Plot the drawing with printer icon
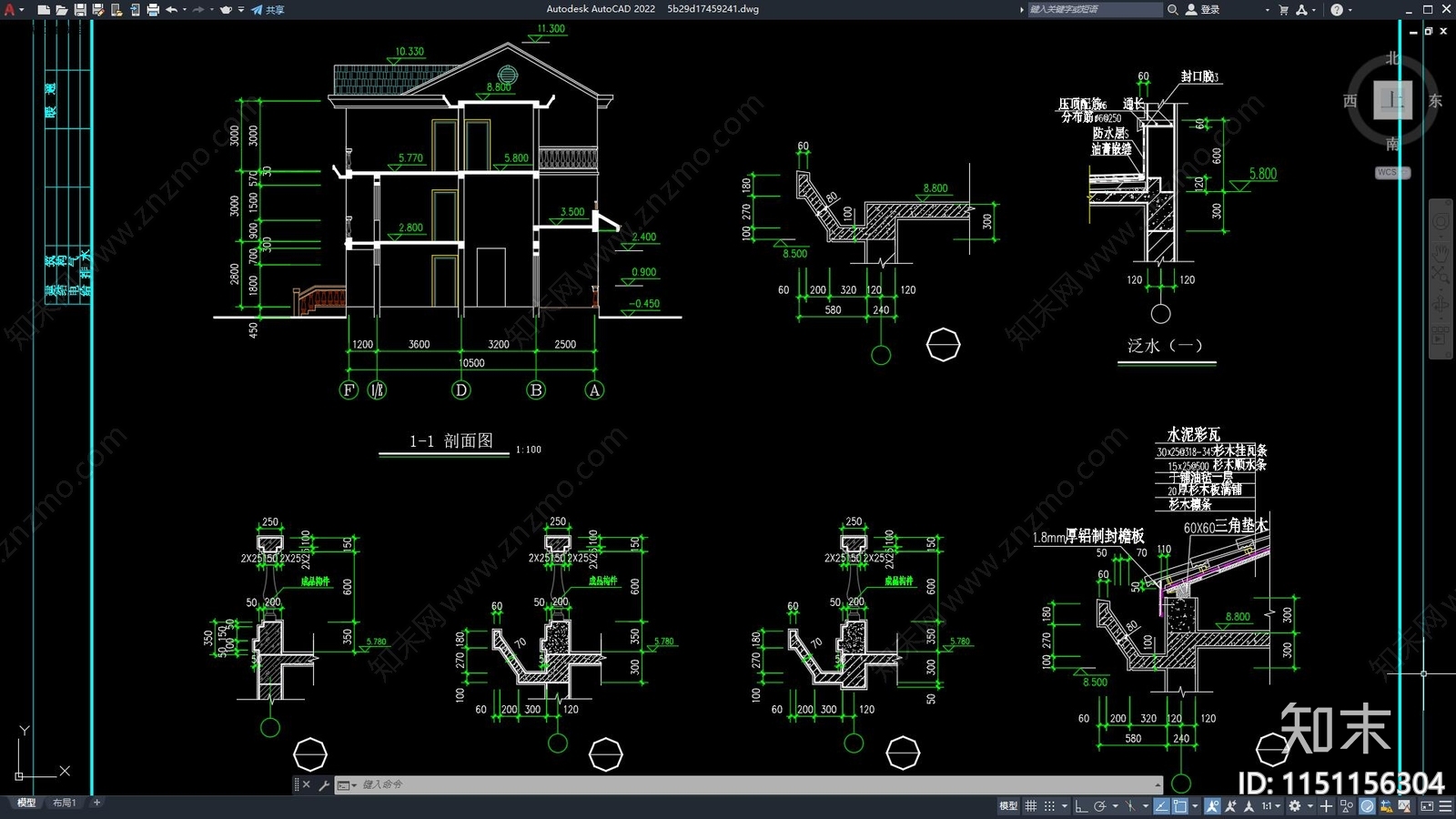The image size is (1456, 819). [153, 9]
